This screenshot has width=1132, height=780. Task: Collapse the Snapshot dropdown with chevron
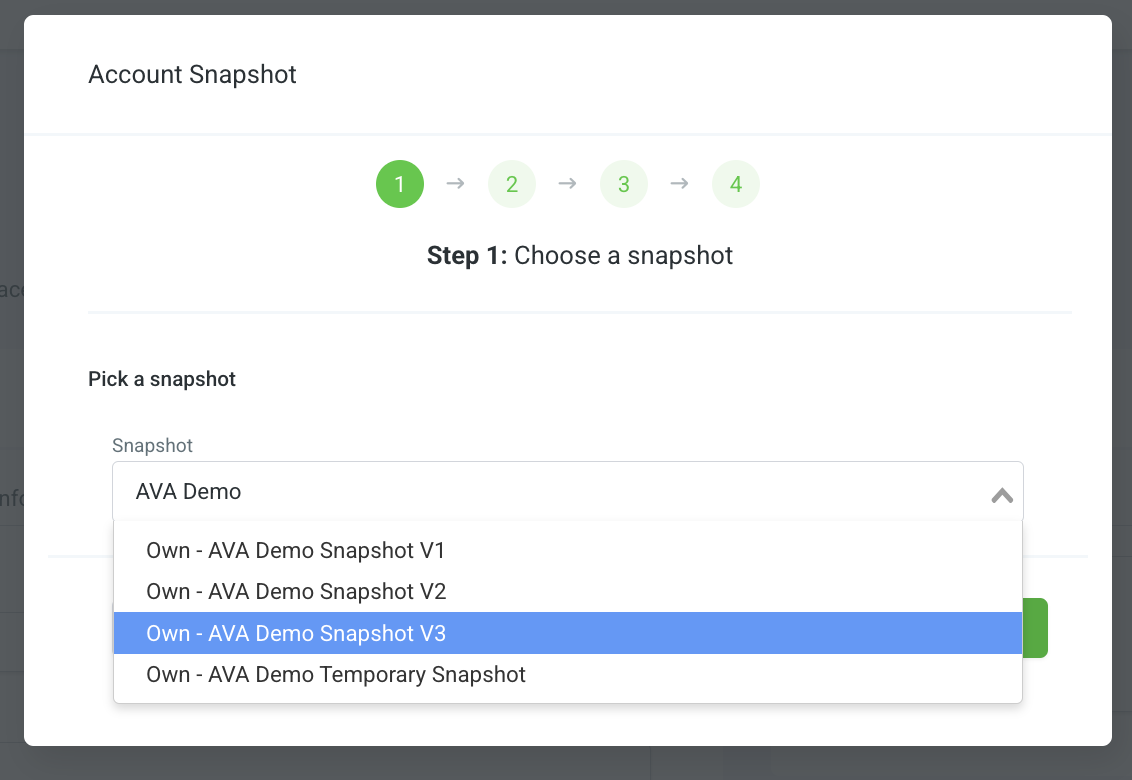coord(1002,495)
